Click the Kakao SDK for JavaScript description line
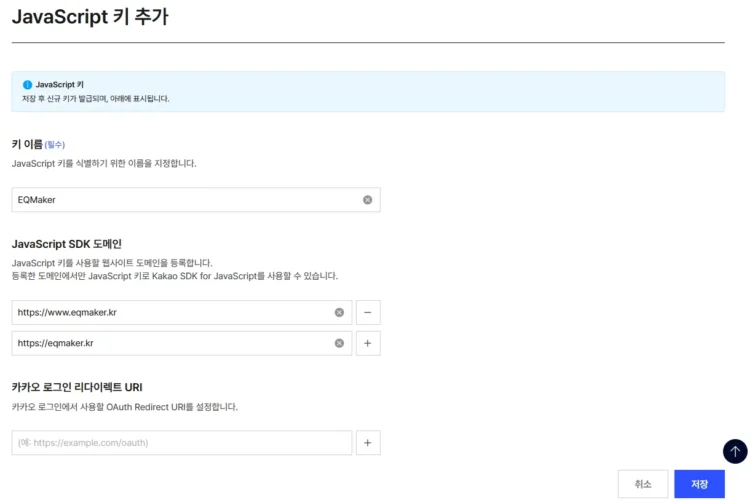Screen dimensions: 755x500 175,276
